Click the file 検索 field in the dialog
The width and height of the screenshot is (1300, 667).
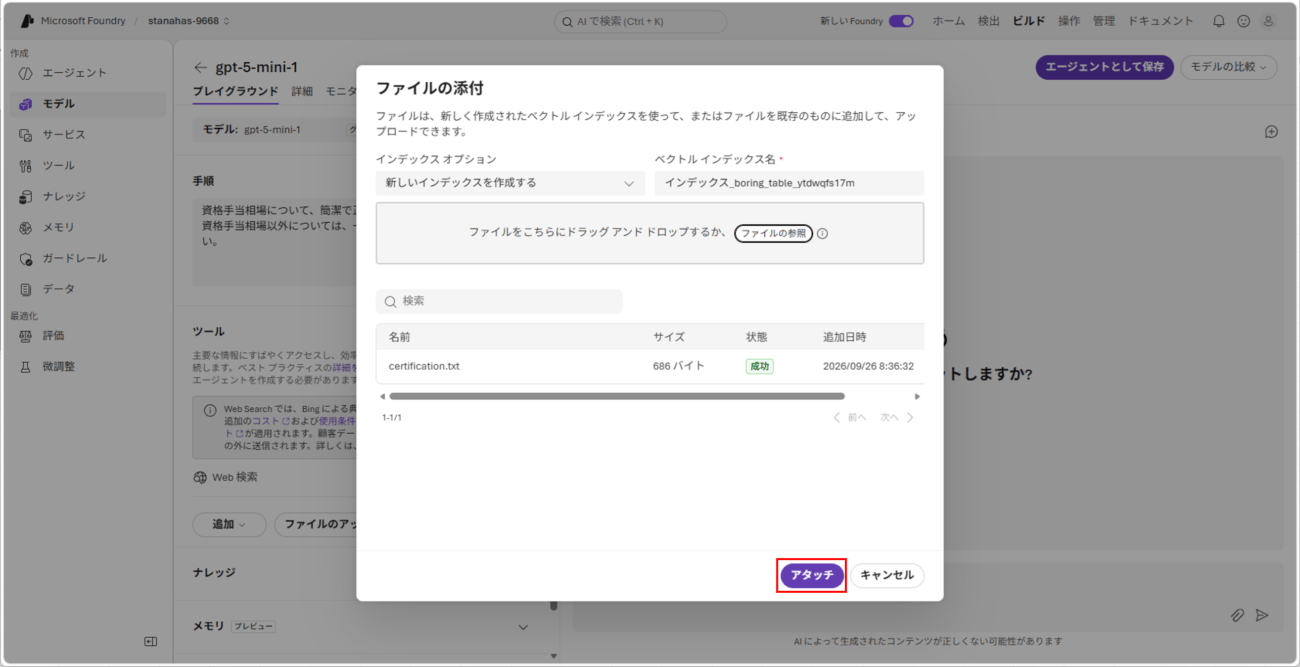[x=499, y=301]
